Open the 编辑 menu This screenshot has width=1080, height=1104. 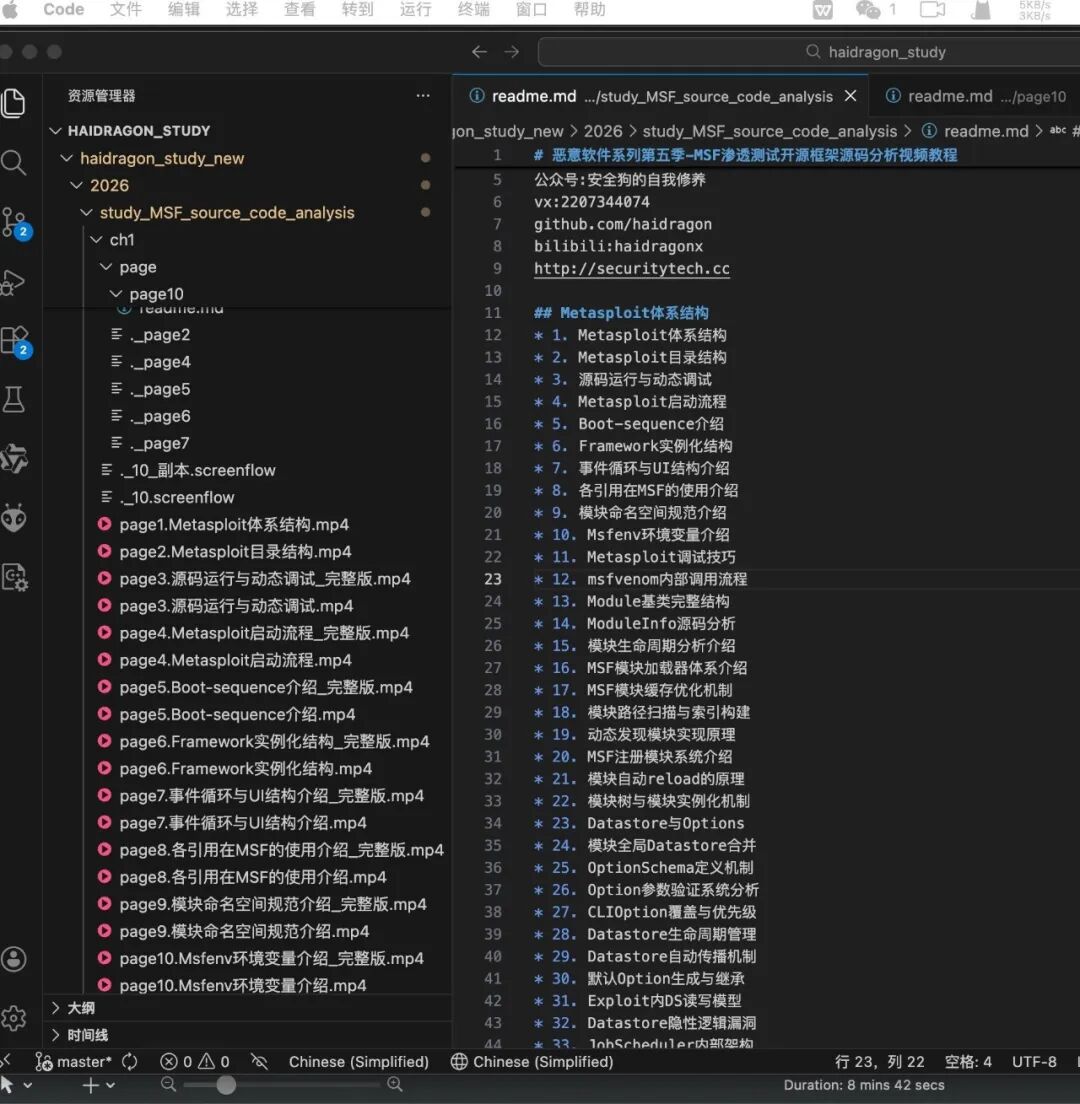pyautogui.click(x=184, y=10)
